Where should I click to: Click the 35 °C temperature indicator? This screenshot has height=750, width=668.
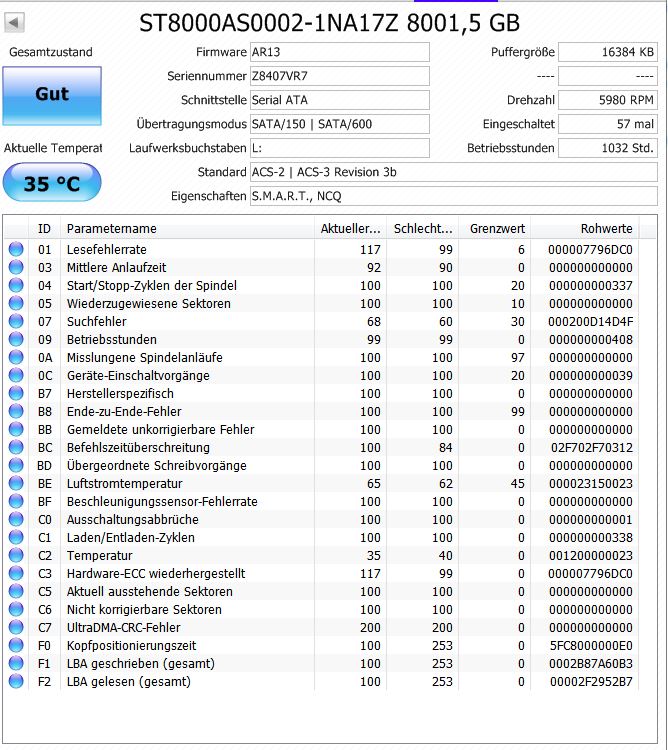click(52, 183)
